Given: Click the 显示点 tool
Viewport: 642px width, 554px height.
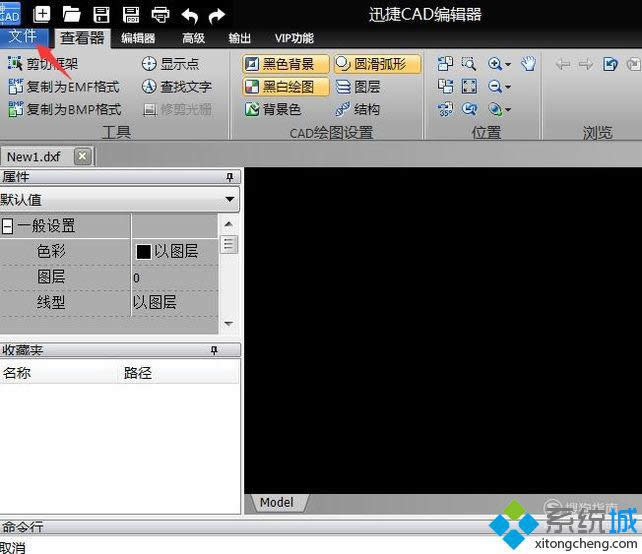Looking at the screenshot, I should (170, 64).
